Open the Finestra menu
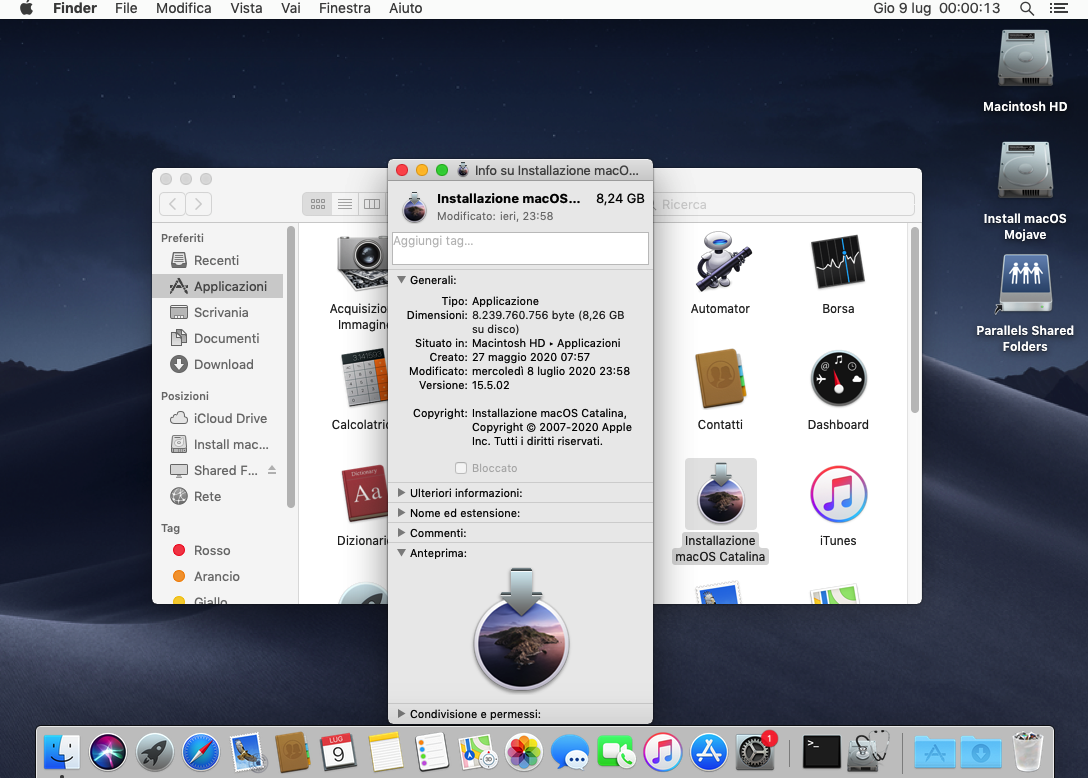 [345, 9]
